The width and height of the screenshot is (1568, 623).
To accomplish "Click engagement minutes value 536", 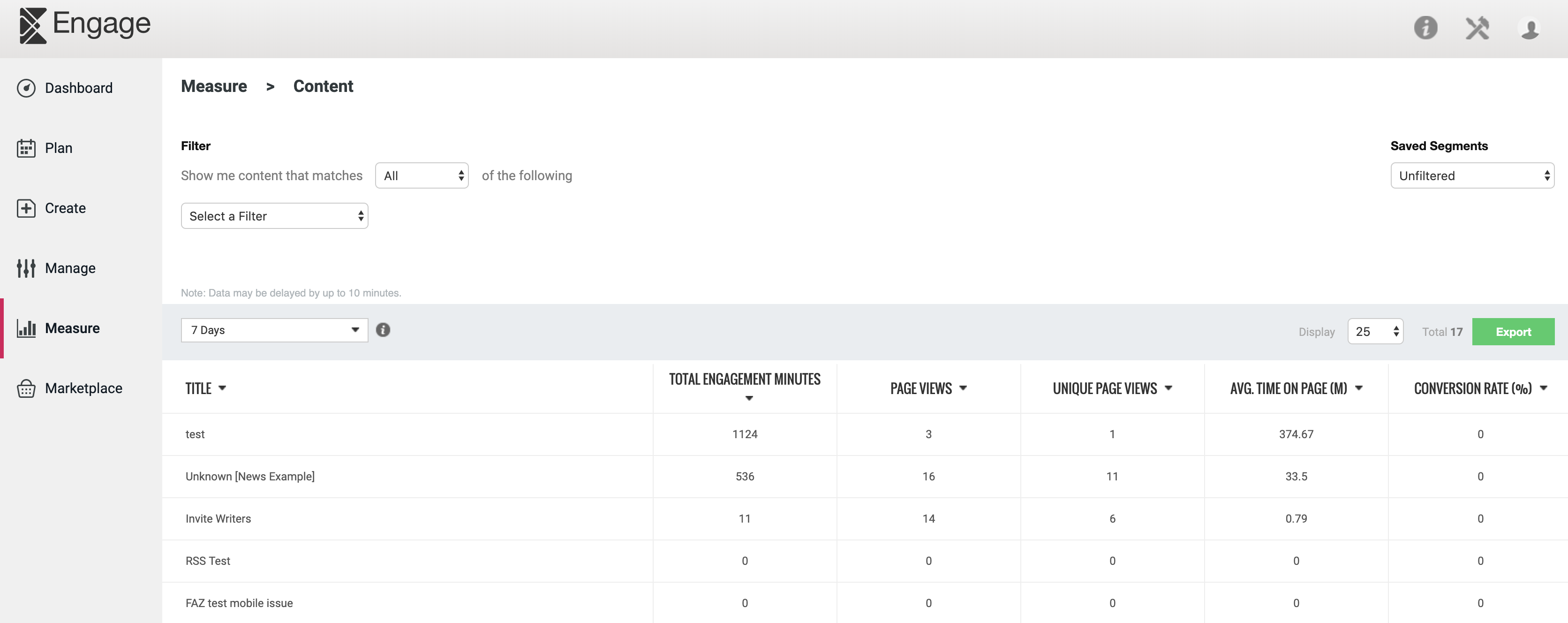I will point(745,476).
